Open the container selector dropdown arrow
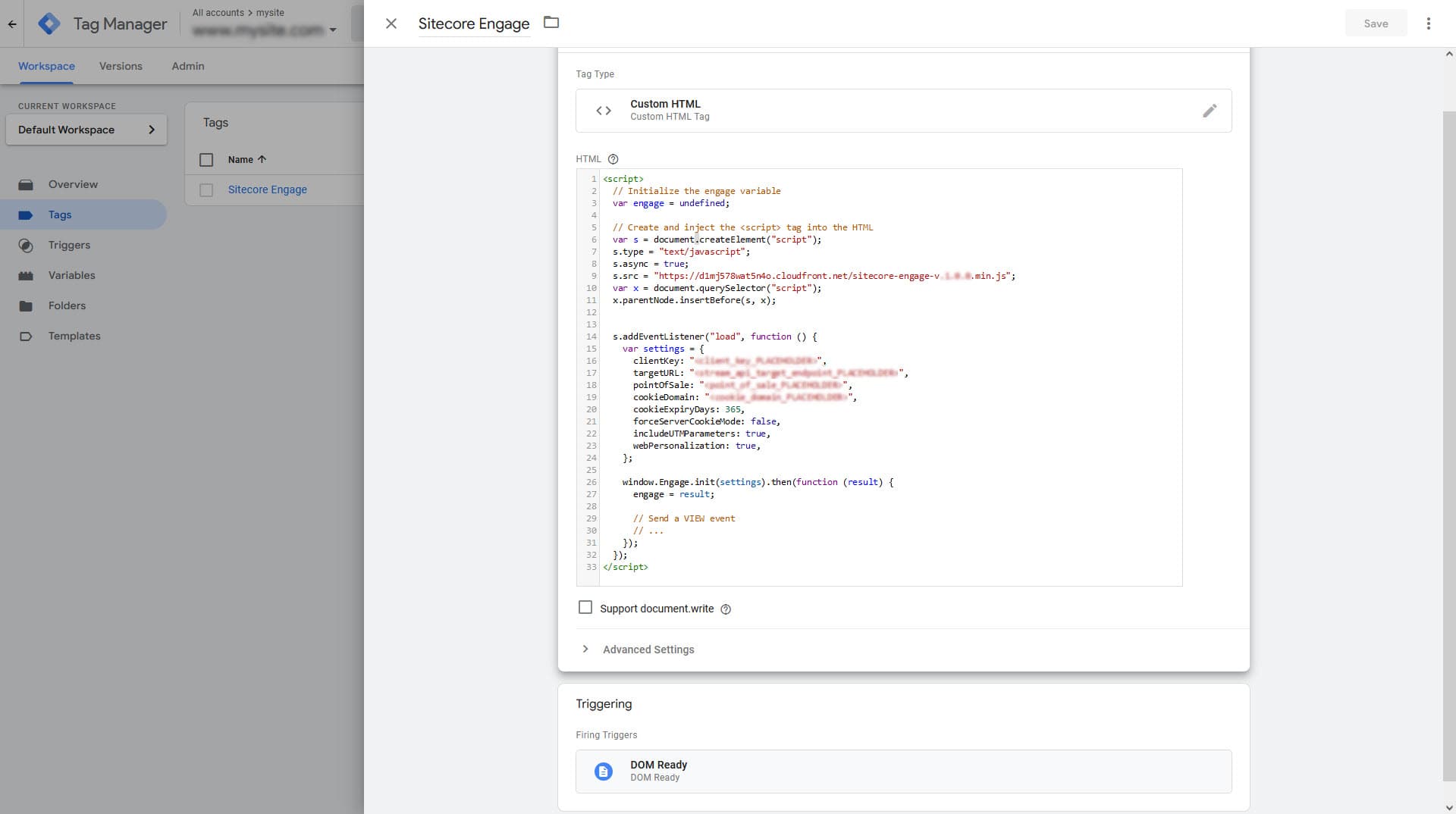Viewport: 1456px width, 814px height. pos(333,30)
